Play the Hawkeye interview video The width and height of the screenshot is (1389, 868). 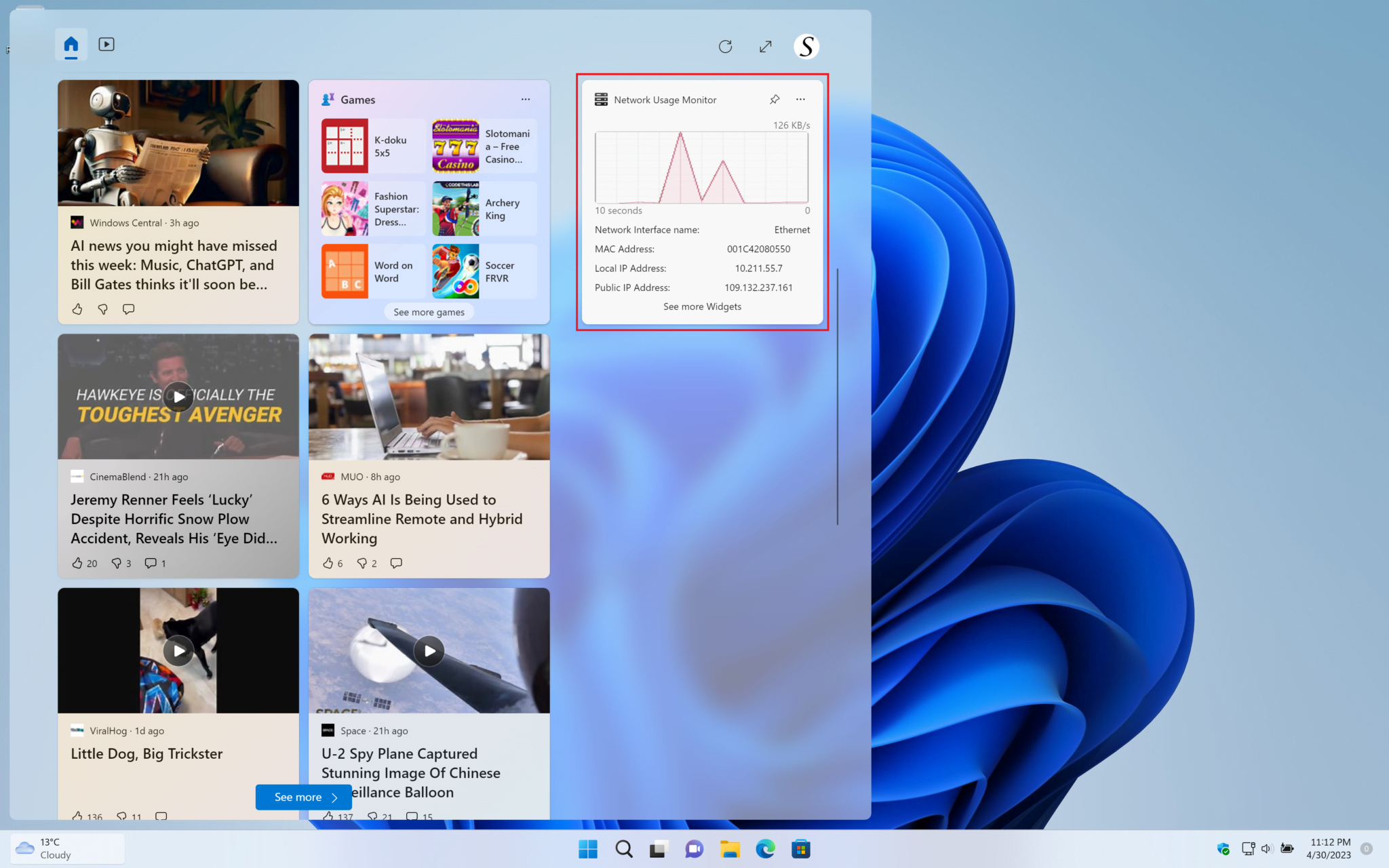click(x=178, y=397)
